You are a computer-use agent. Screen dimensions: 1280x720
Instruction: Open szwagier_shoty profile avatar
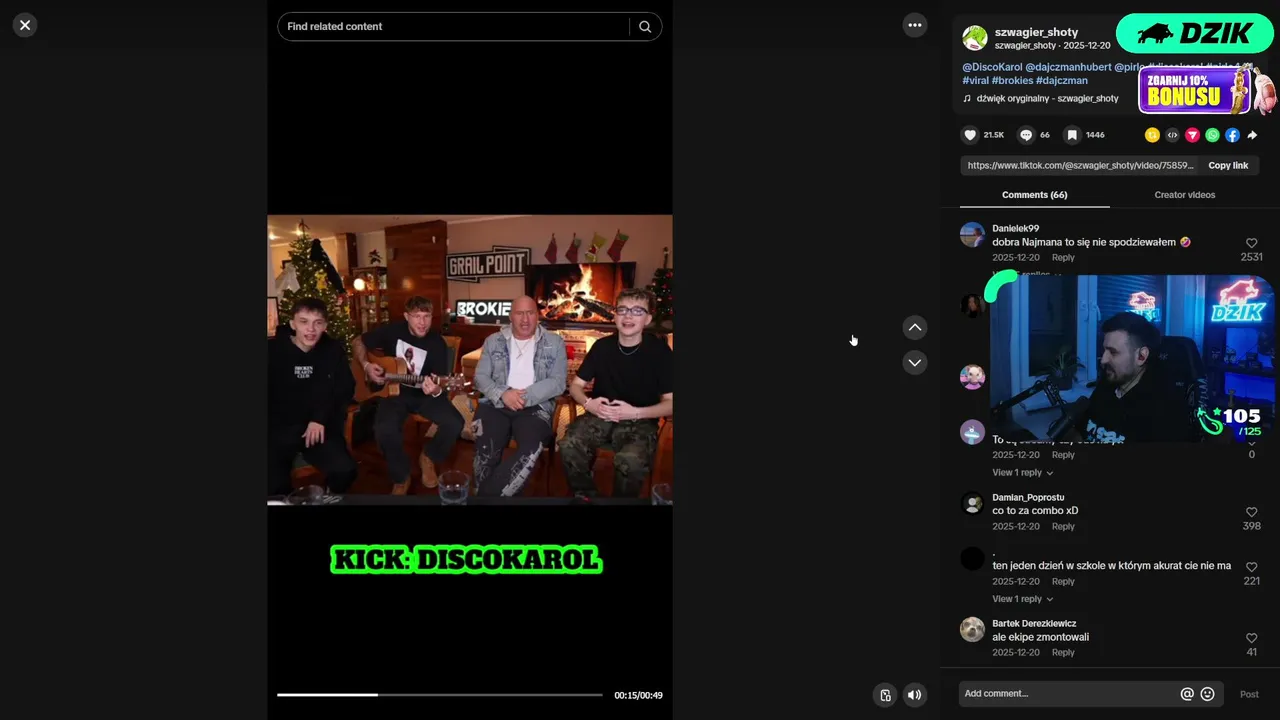click(975, 38)
